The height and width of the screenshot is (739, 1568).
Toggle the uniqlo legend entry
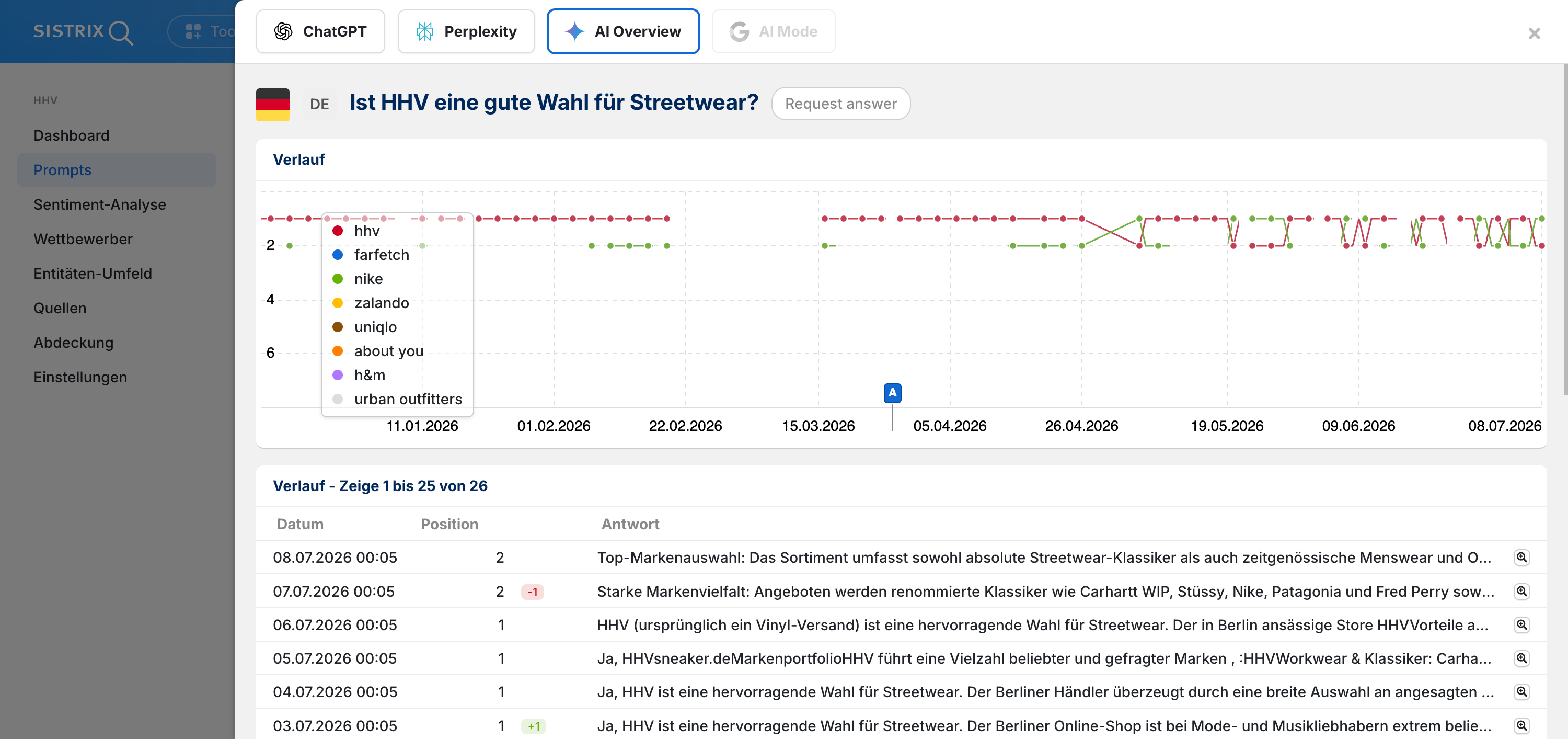[x=364, y=327]
